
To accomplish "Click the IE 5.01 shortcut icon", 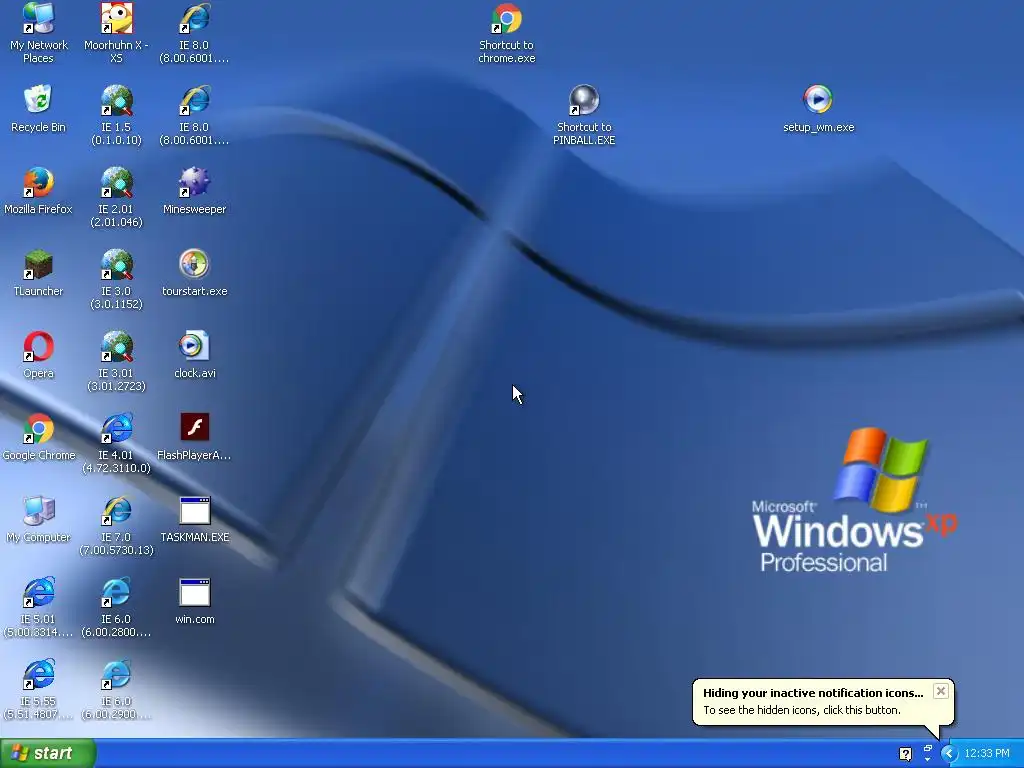I will pos(39,592).
